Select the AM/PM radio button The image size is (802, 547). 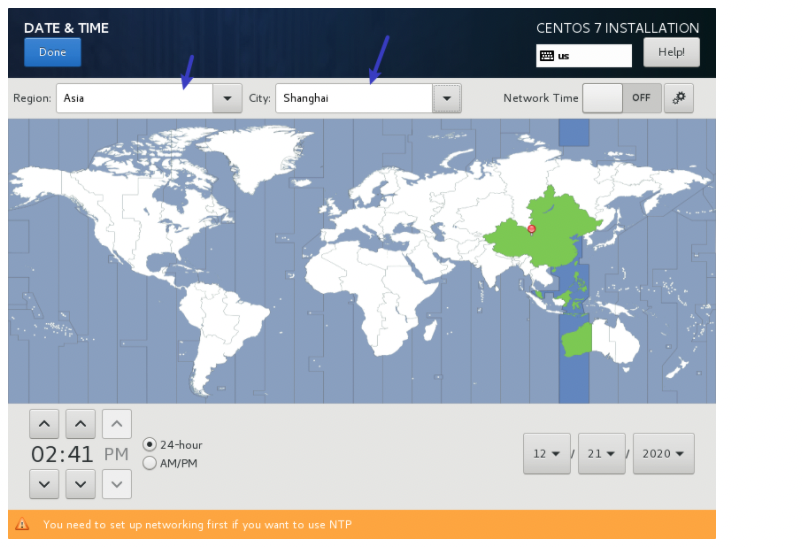point(150,463)
